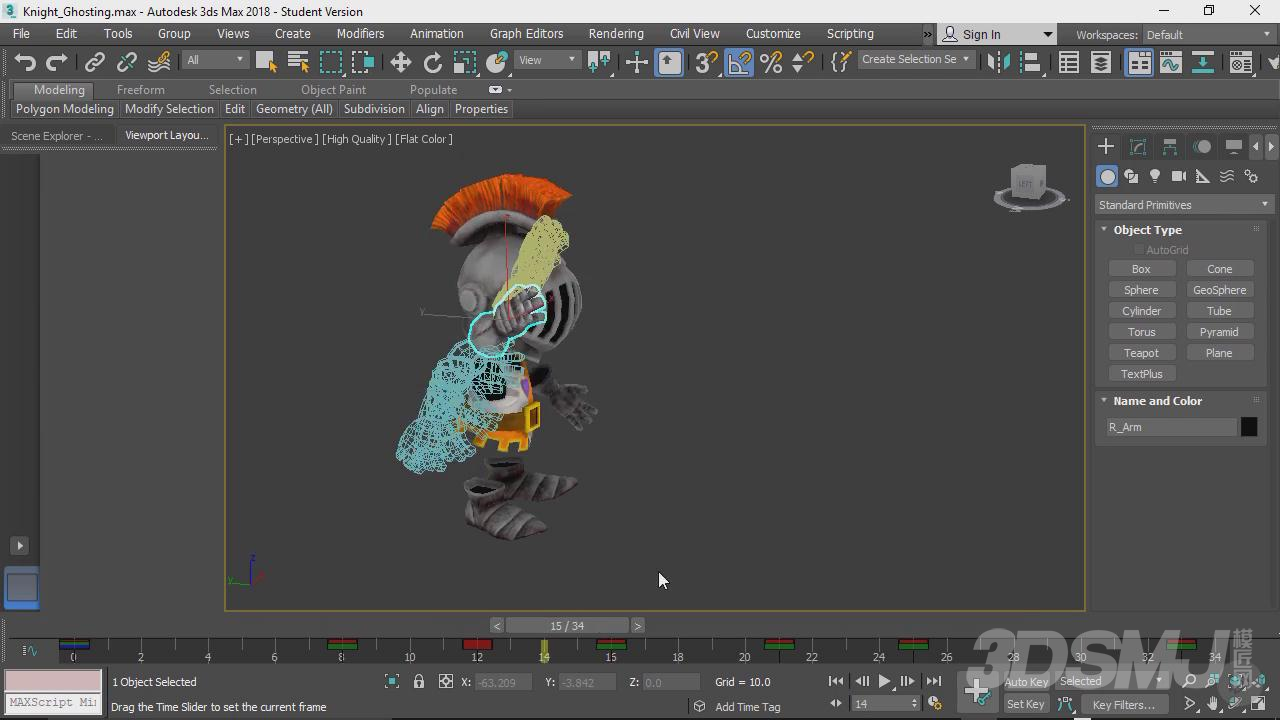Image resolution: width=1280 pixels, height=720 pixels.
Task: Go to the start frame
Action: [x=836, y=681]
